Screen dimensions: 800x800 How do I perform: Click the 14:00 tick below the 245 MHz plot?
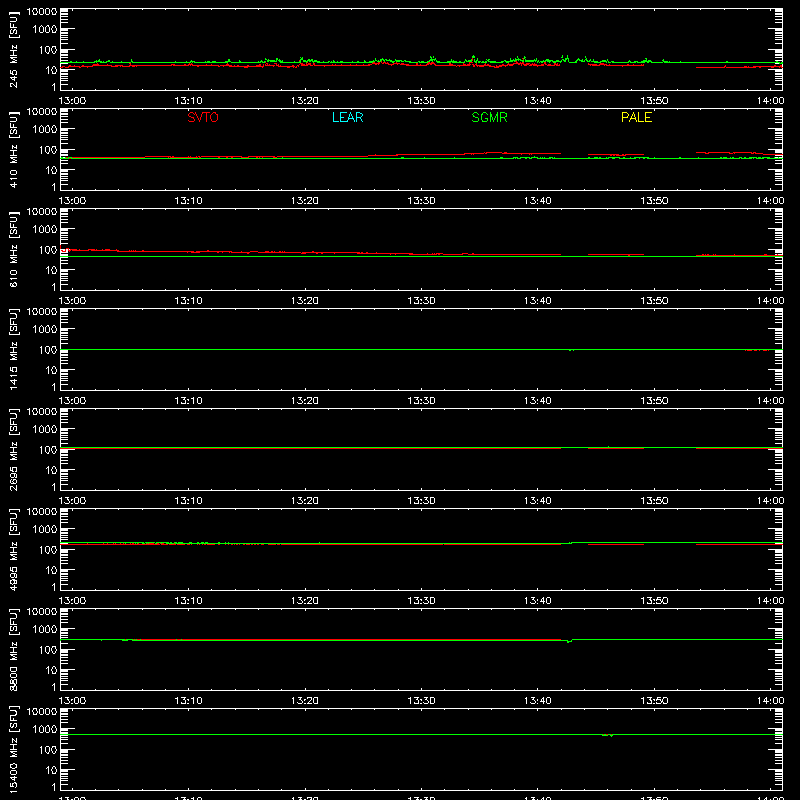pyautogui.click(x=770, y=101)
